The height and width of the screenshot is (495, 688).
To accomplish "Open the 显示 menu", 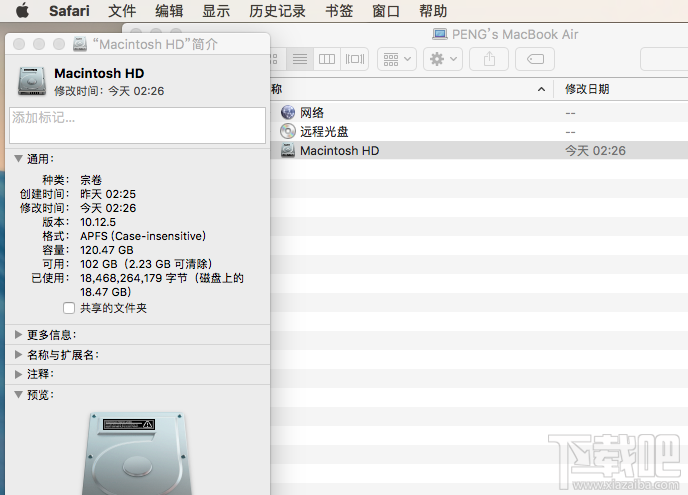I will pos(216,11).
